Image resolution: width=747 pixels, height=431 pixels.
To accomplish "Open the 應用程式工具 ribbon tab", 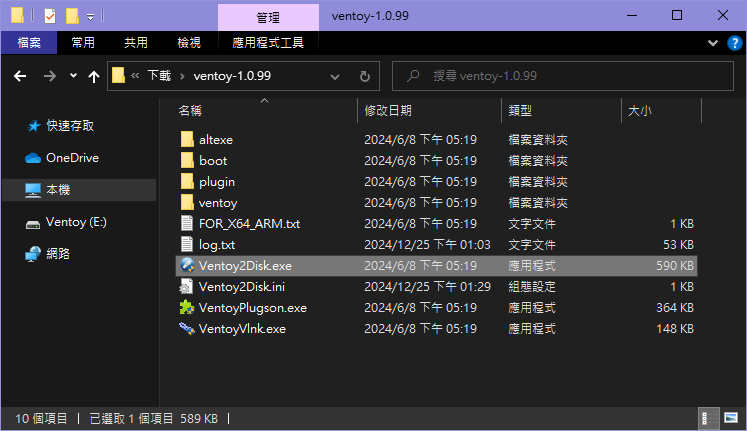I will pos(268,43).
